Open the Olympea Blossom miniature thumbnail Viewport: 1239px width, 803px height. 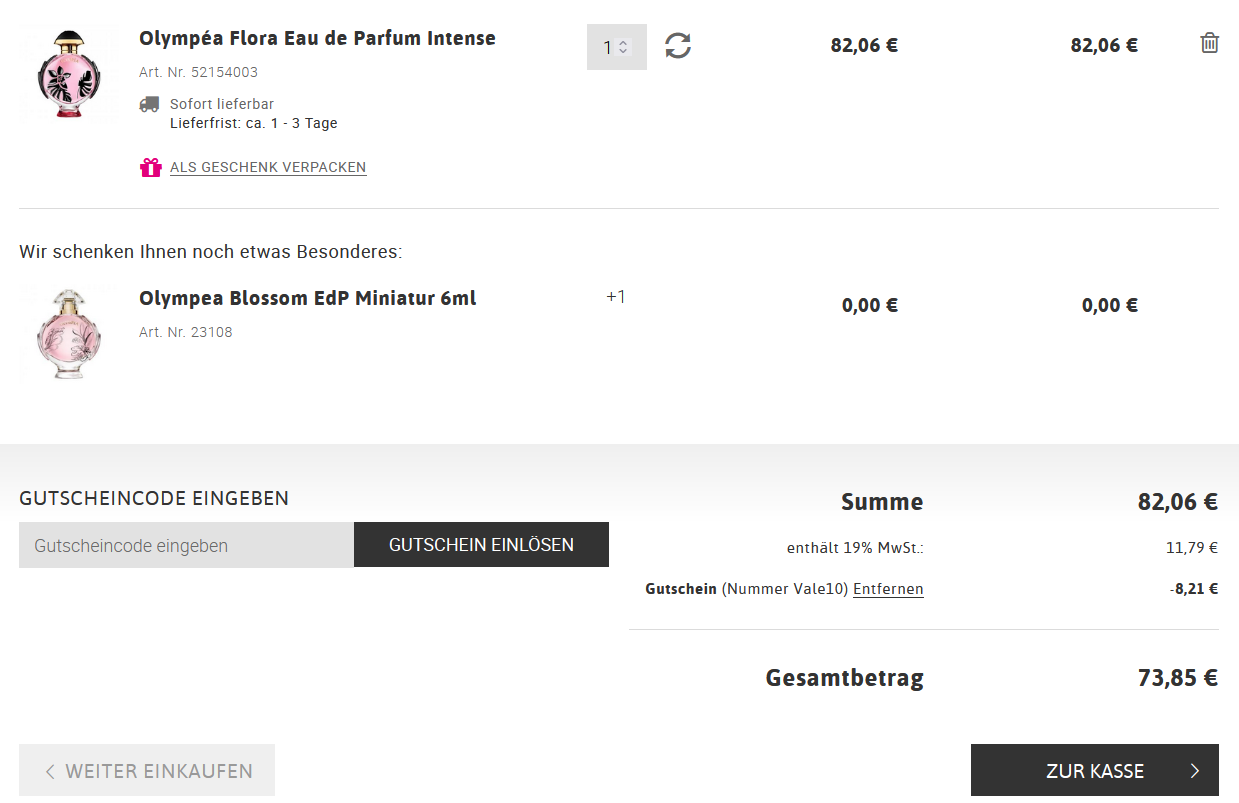(x=68, y=335)
